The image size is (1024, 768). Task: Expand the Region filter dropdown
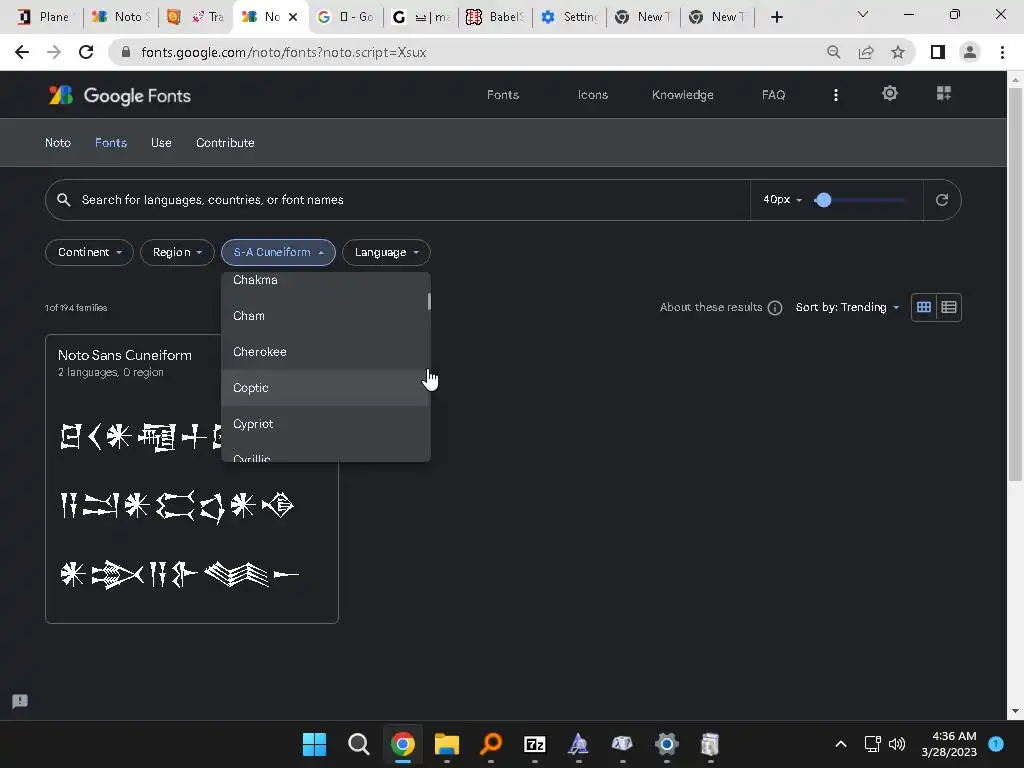click(x=177, y=253)
